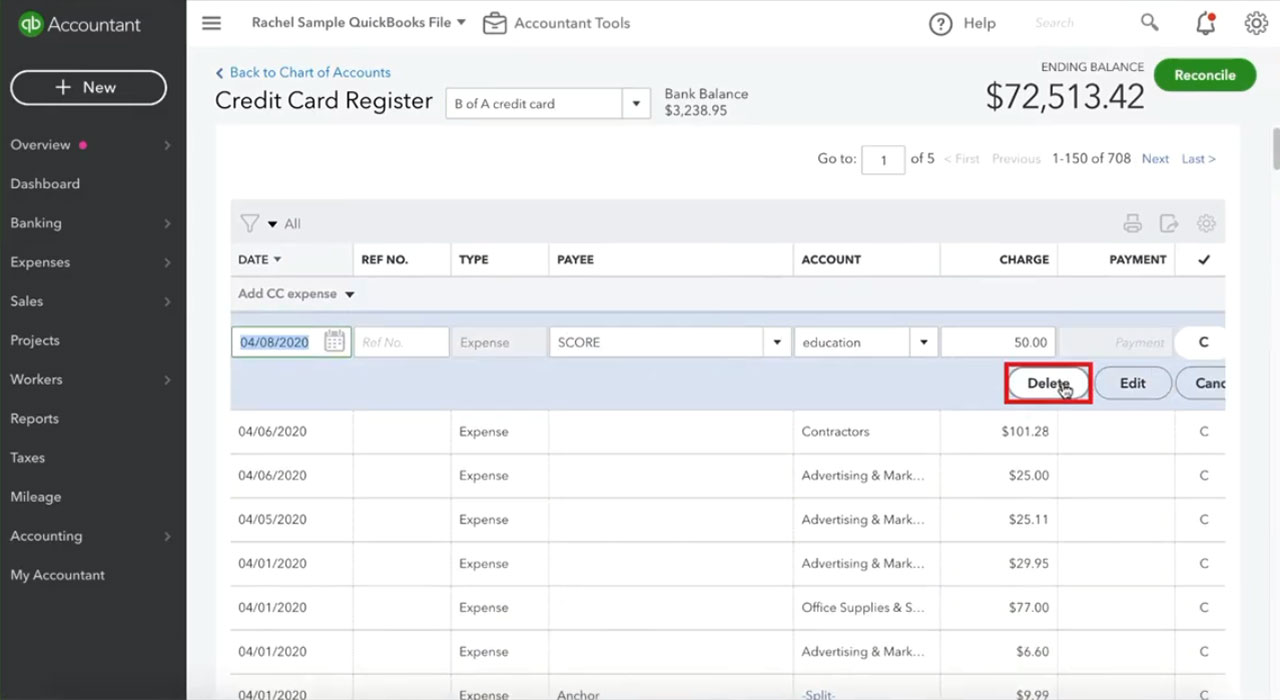Open the hamburger navigation menu
The width and height of the screenshot is (1280, 700).
(211, 23)
